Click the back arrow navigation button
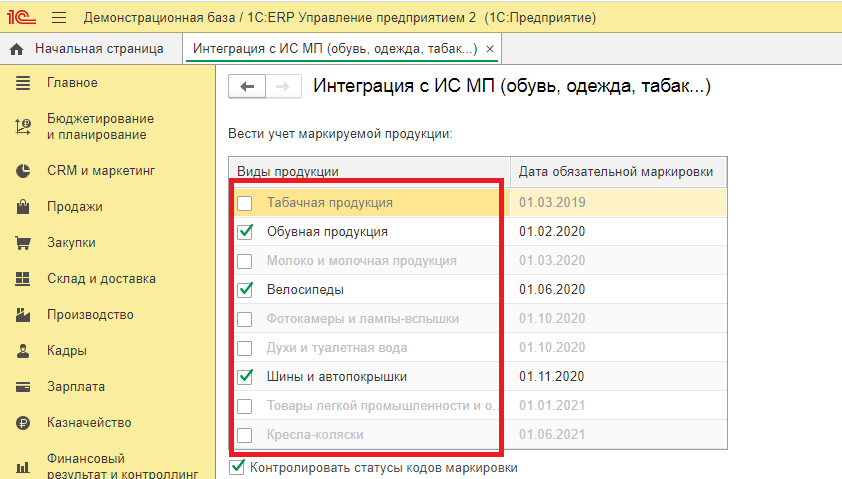Image resolution: width=842 pixels, height=479 pixels. [247, 87]
